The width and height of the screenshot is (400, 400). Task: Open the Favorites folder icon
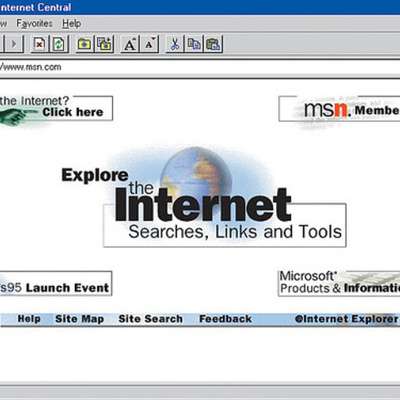tap(84, 44)
